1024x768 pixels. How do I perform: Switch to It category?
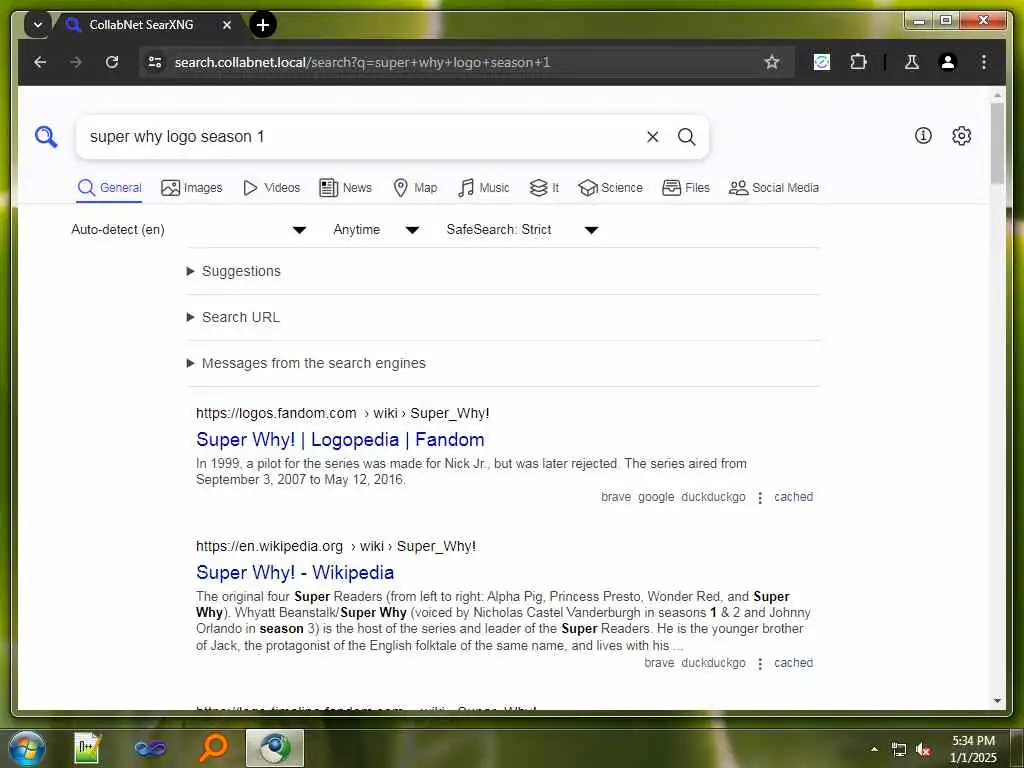pyautogui.click(x=544, y=188)
